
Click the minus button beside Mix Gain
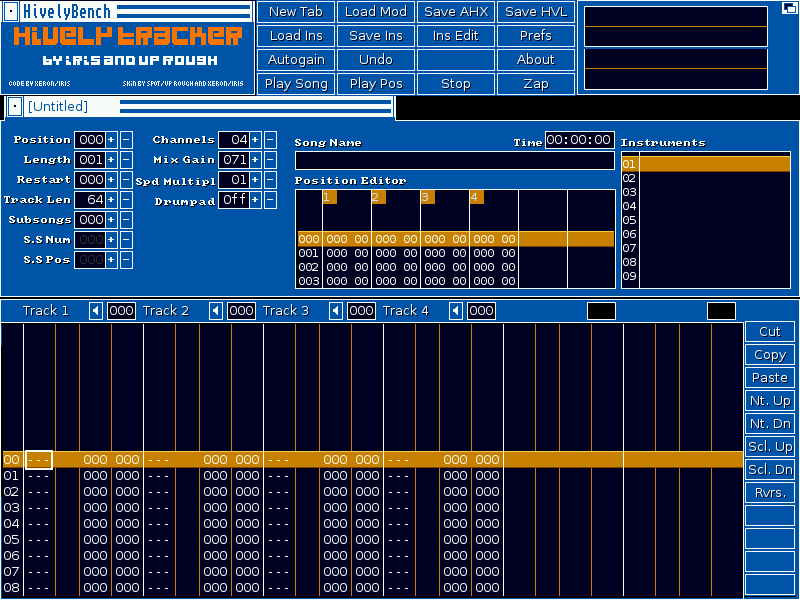tap(270, 160)
